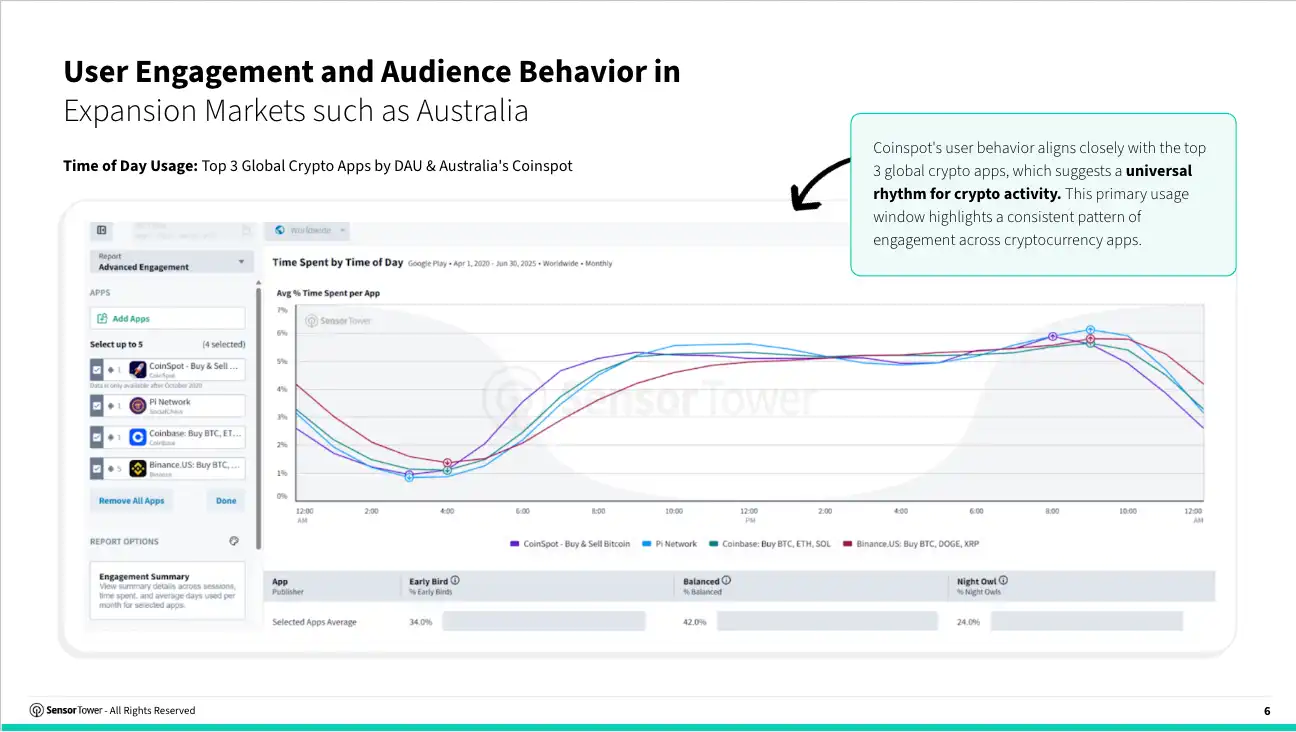Viewport: 1296px width, 732px height.
Task: Click the 'Time Spent by Time of Day' title
Action: pyautogui.click(x=338, y=263)
